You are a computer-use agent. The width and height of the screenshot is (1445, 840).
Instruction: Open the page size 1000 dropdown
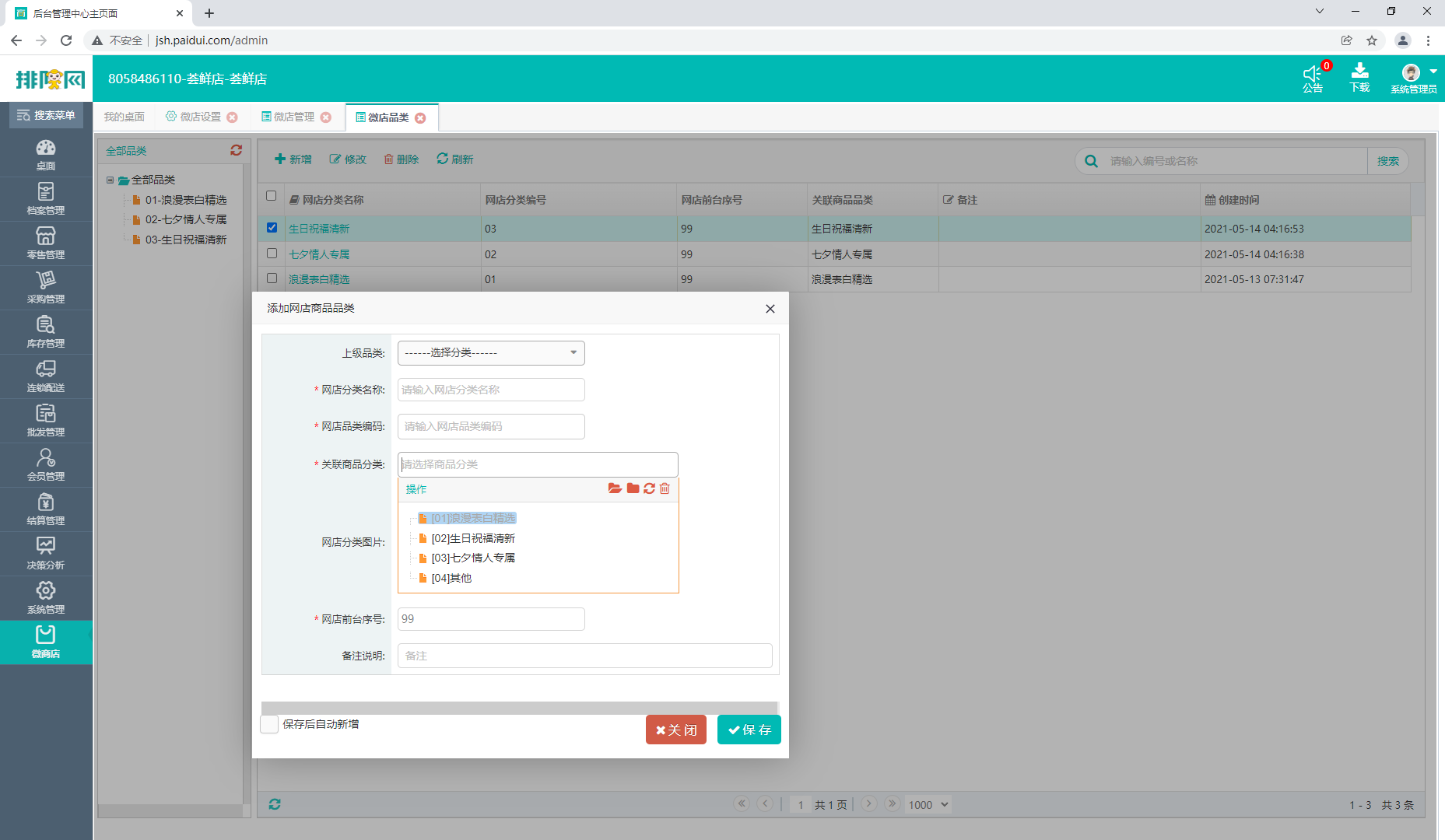point(928,804)
